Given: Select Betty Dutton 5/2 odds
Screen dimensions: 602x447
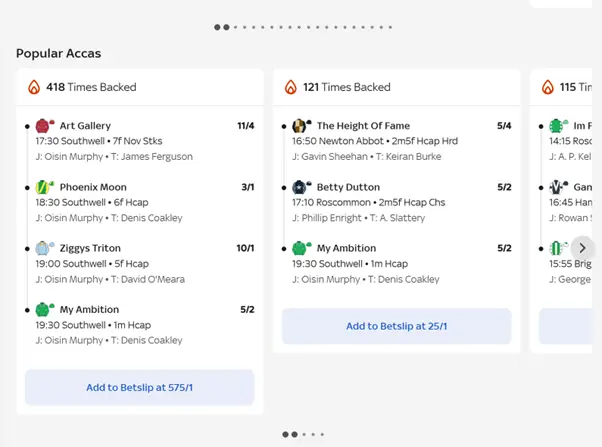Looking at the screenshot, I should tap(504, 187).
